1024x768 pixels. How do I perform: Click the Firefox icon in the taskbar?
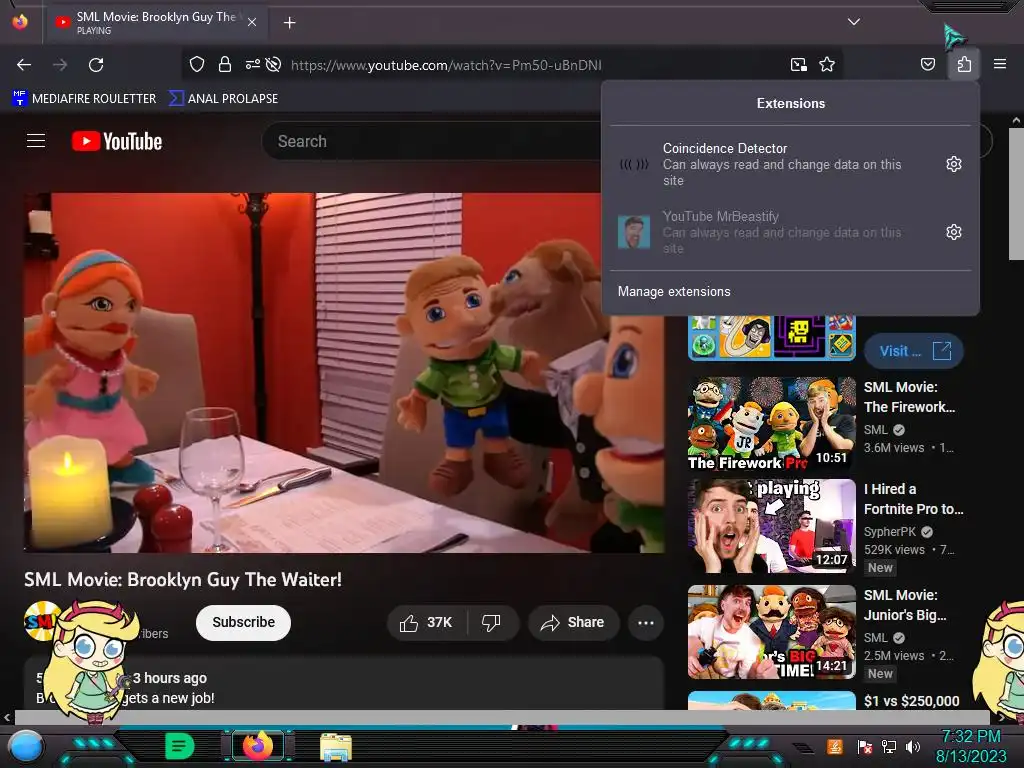point(257,746)
